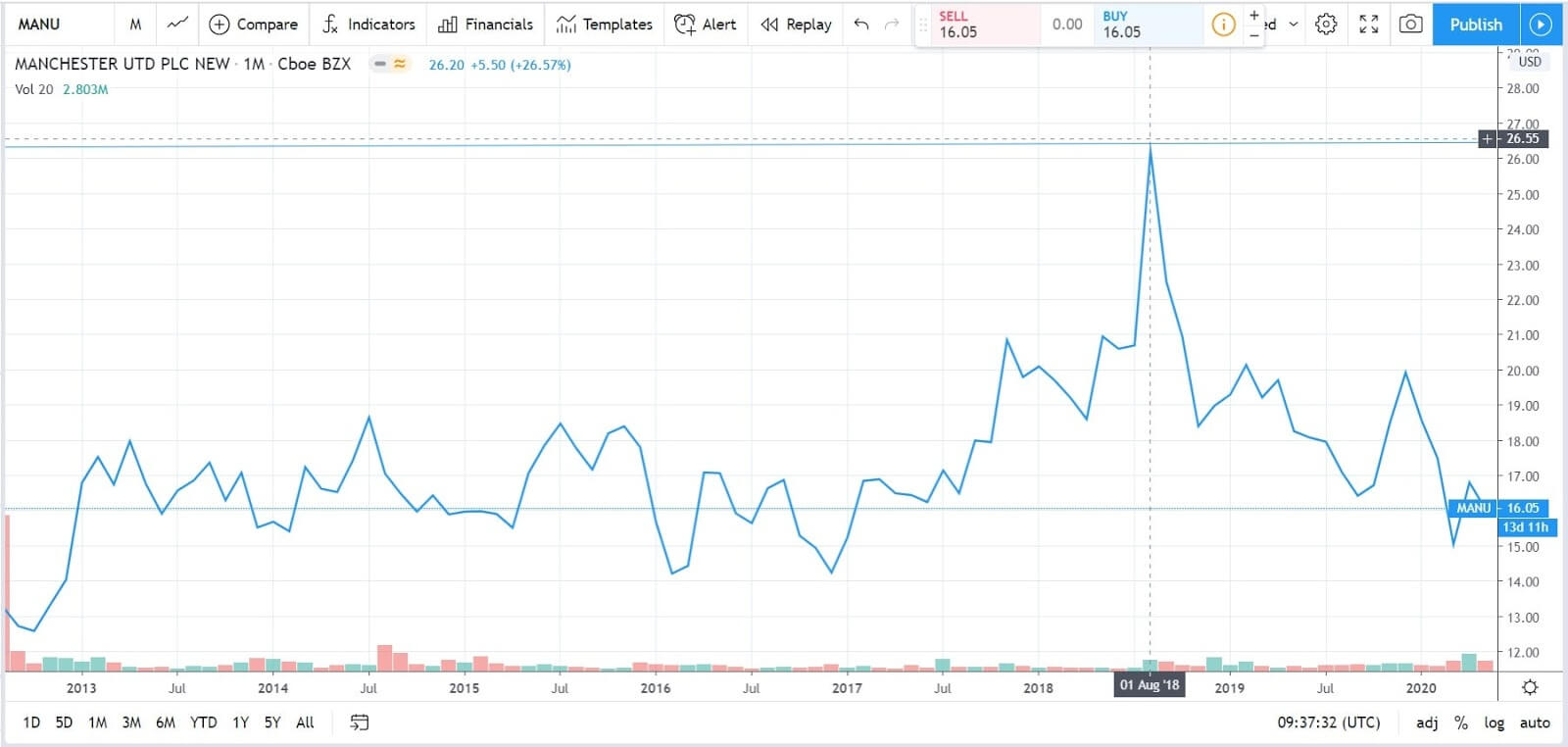Click the 12.00 price axis label
The image size is (1568, 747).
click(x=1523, y=653)
